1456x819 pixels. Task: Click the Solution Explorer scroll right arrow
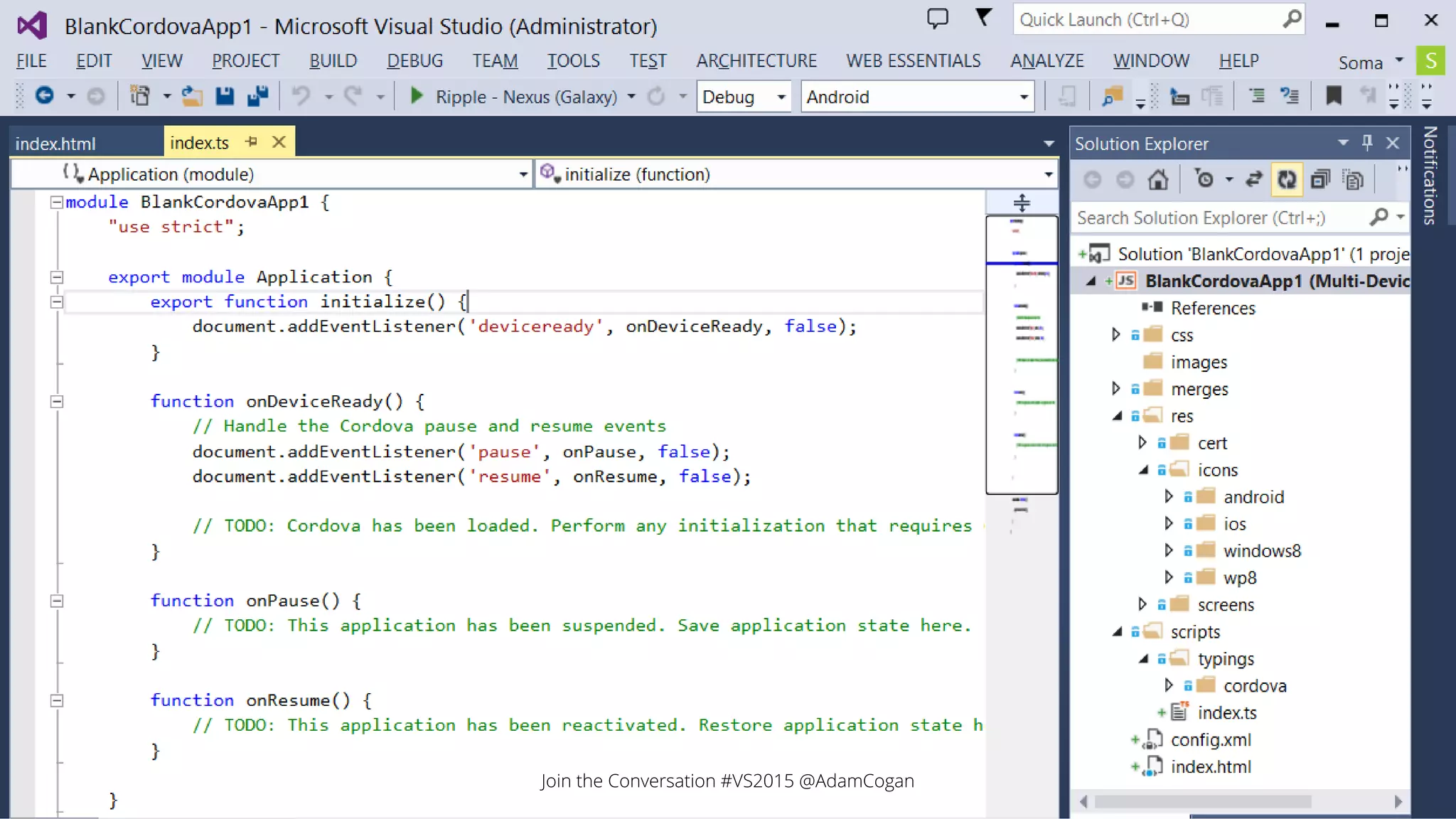point(1398,802)
